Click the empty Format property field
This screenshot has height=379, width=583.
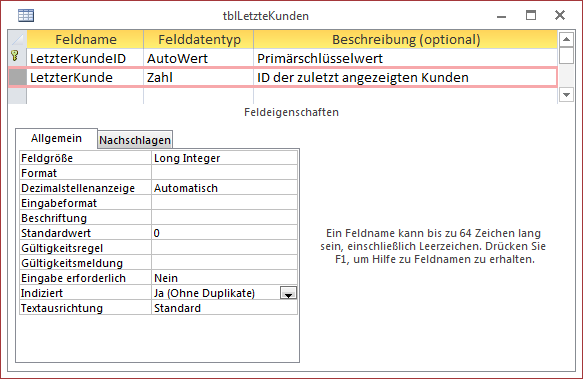pos(225,173)
